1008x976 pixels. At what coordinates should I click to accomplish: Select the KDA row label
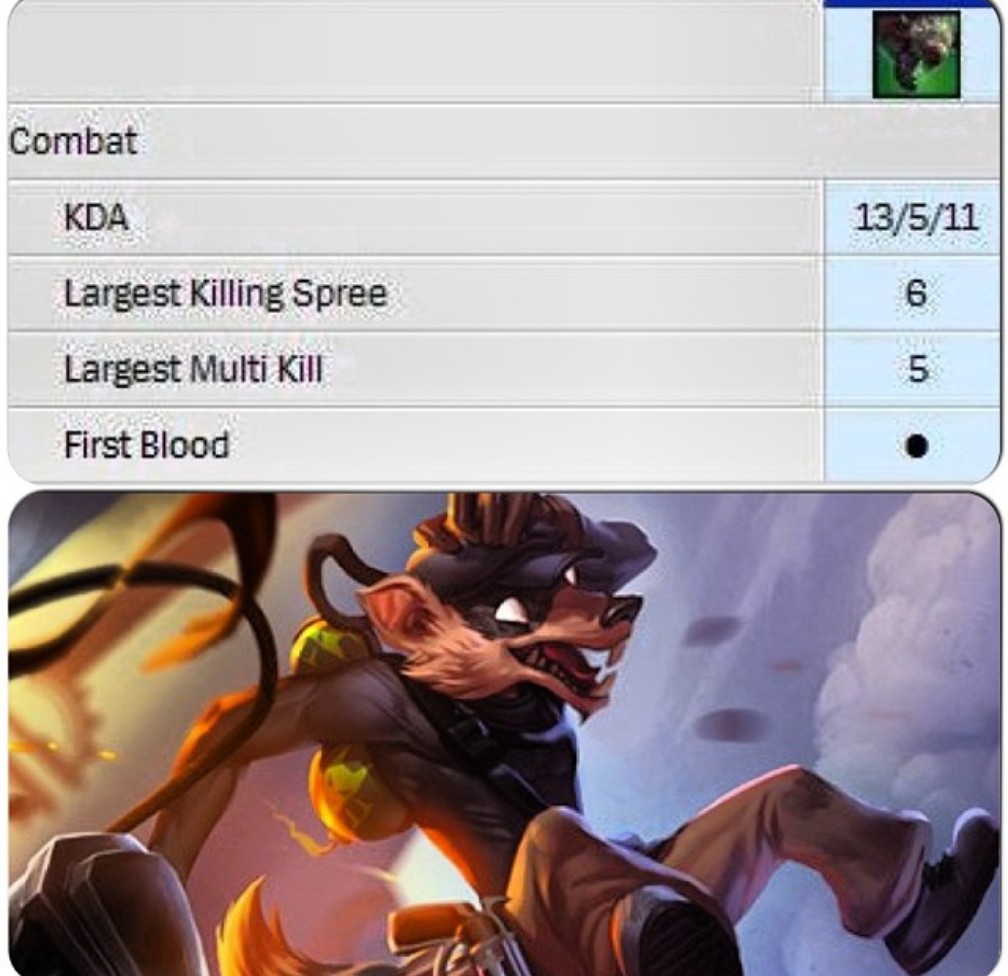96,217
